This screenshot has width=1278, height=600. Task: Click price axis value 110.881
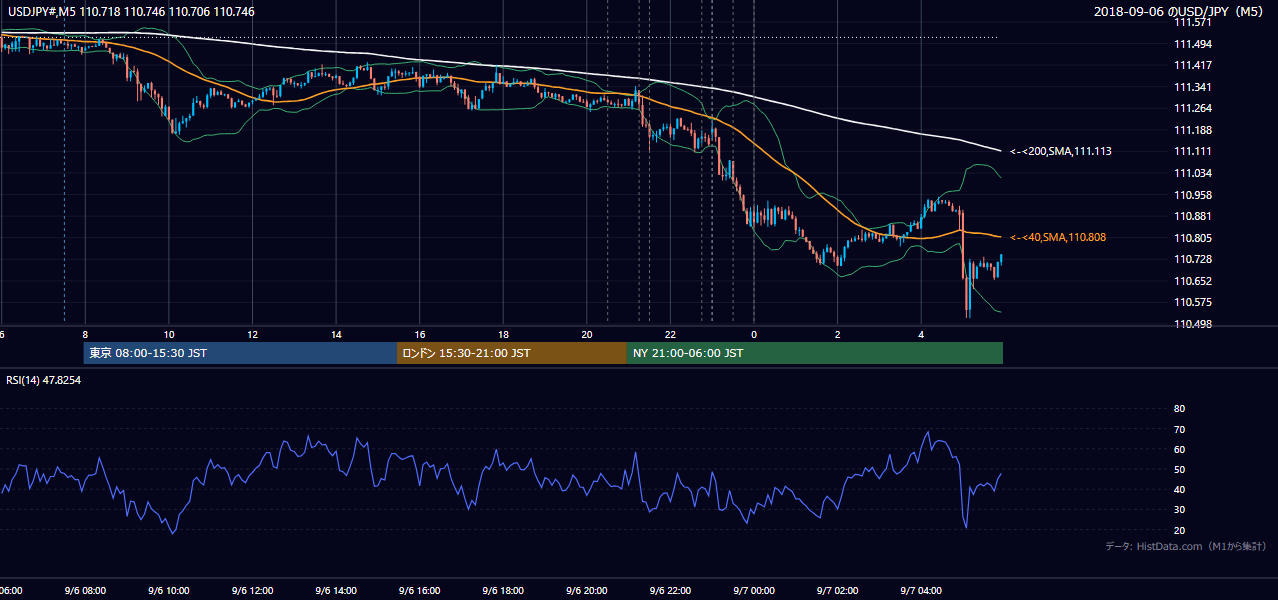coord(1191,216)
